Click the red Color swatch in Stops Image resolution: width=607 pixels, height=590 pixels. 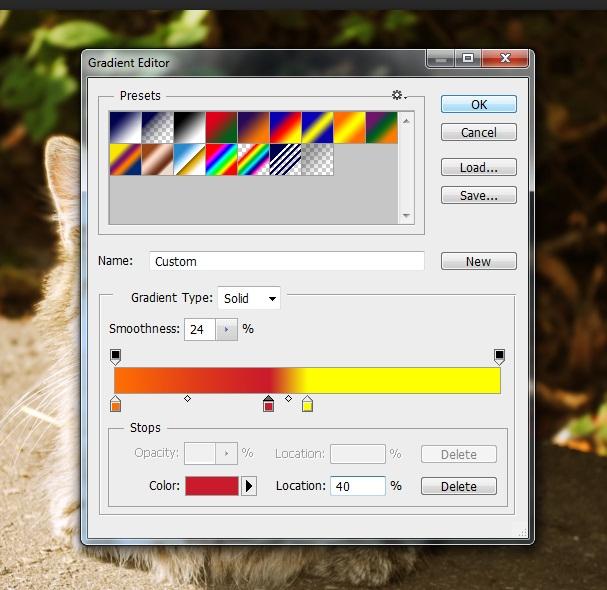[x=211, y=486]
